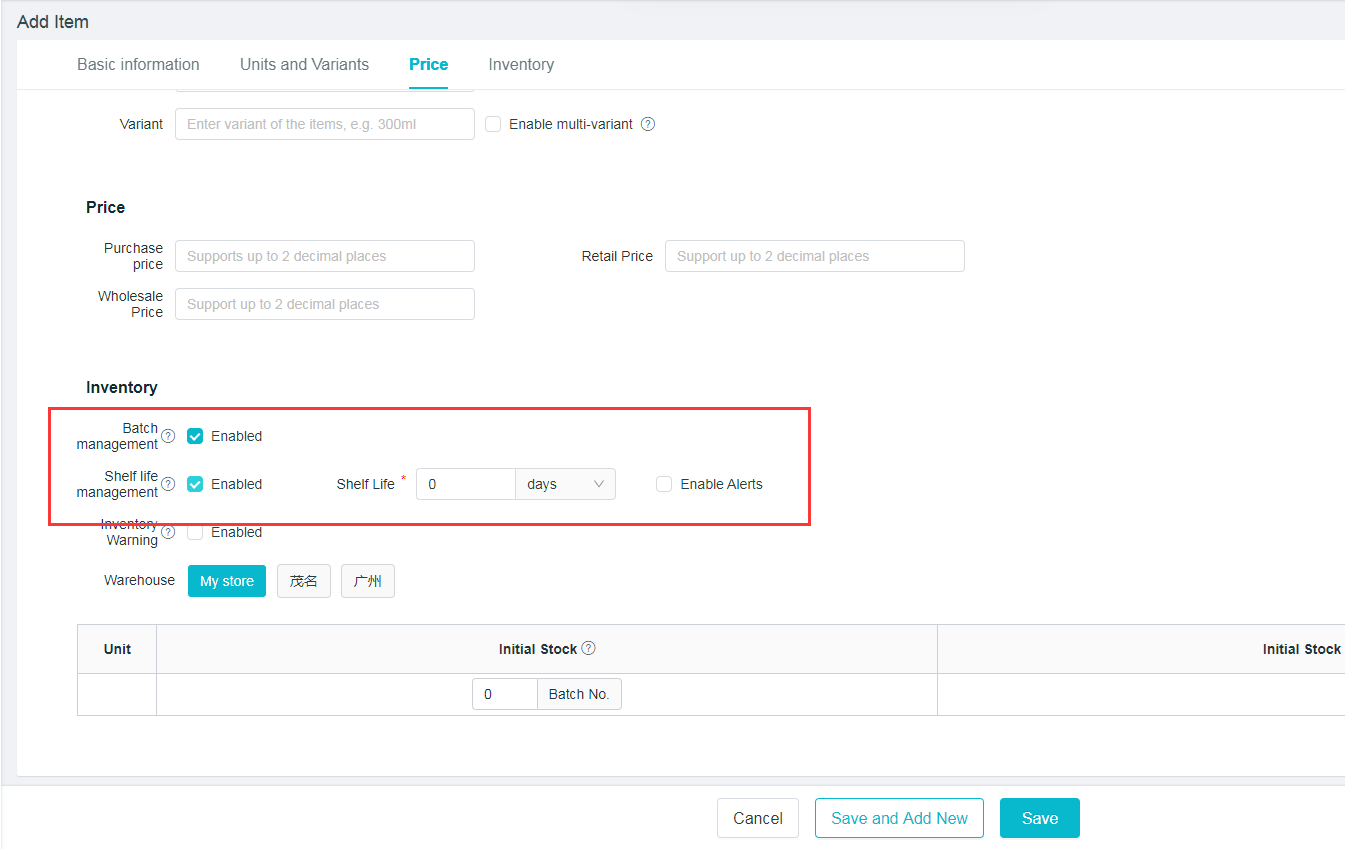1345x849 pixels.
Task: Enable the Inventory Warning checkbox
Action: click(195, 532)
